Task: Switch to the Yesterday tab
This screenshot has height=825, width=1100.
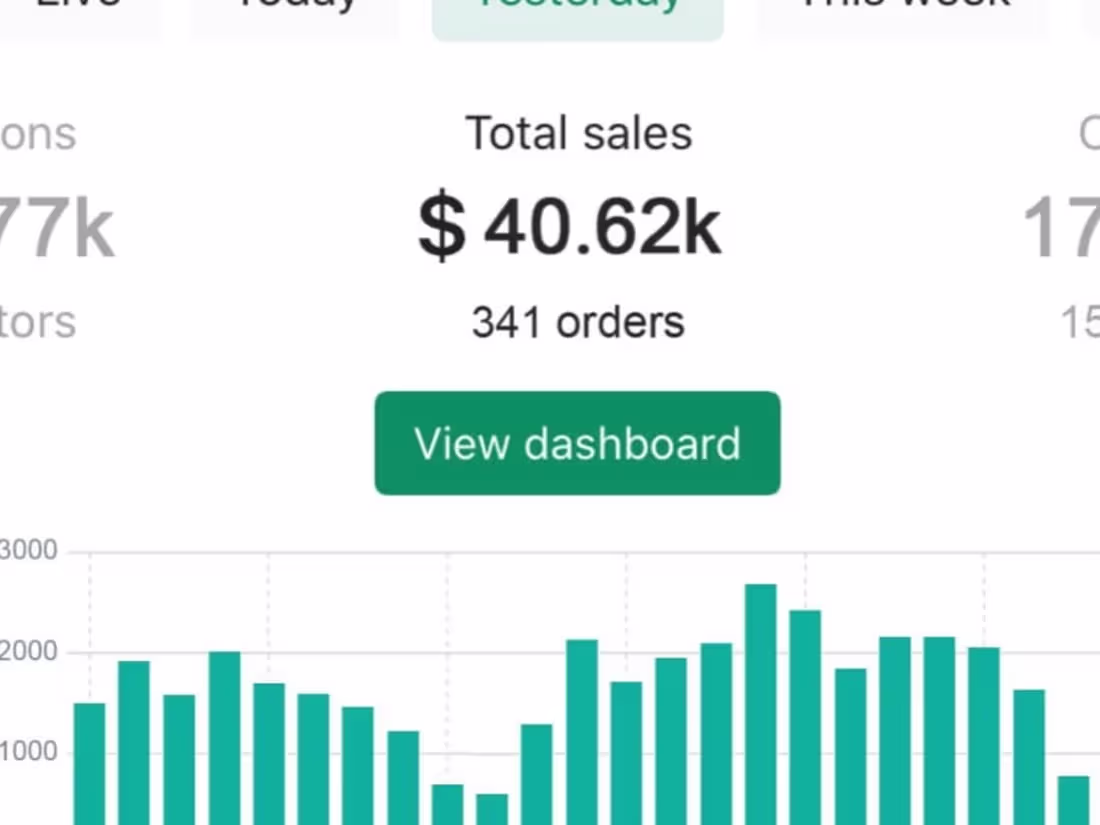Action: tap(578, 12)
